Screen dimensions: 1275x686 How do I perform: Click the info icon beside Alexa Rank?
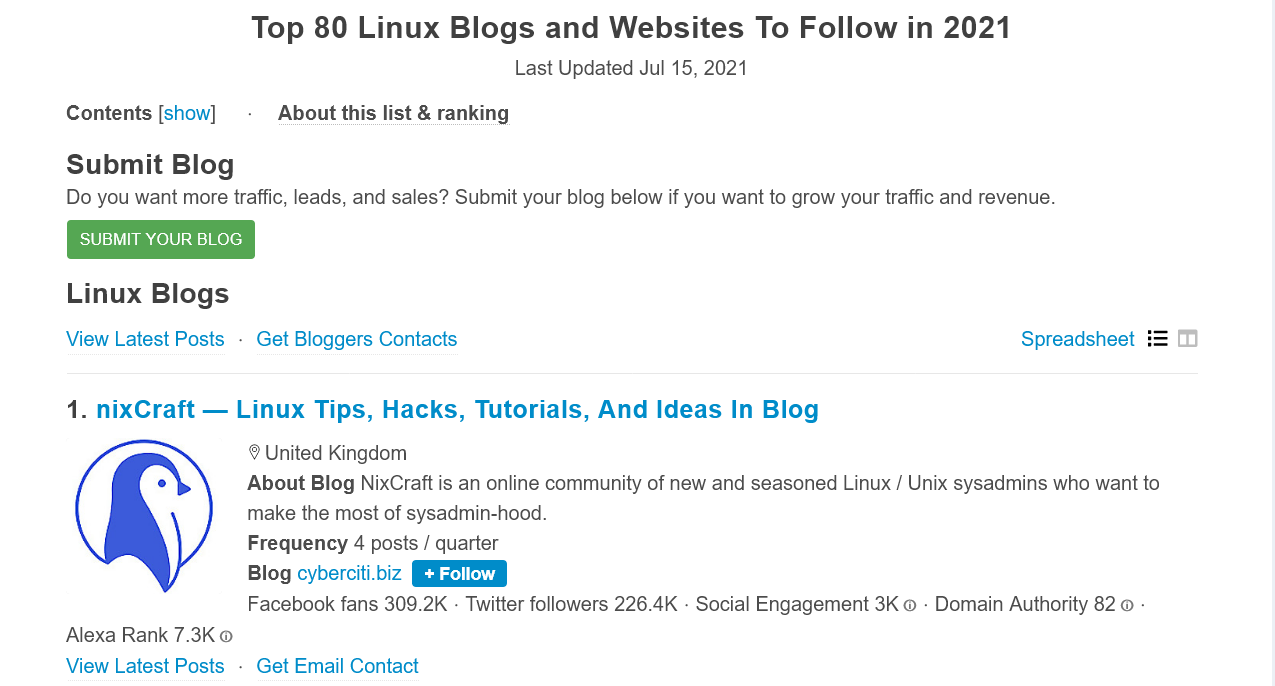[226, 636]
